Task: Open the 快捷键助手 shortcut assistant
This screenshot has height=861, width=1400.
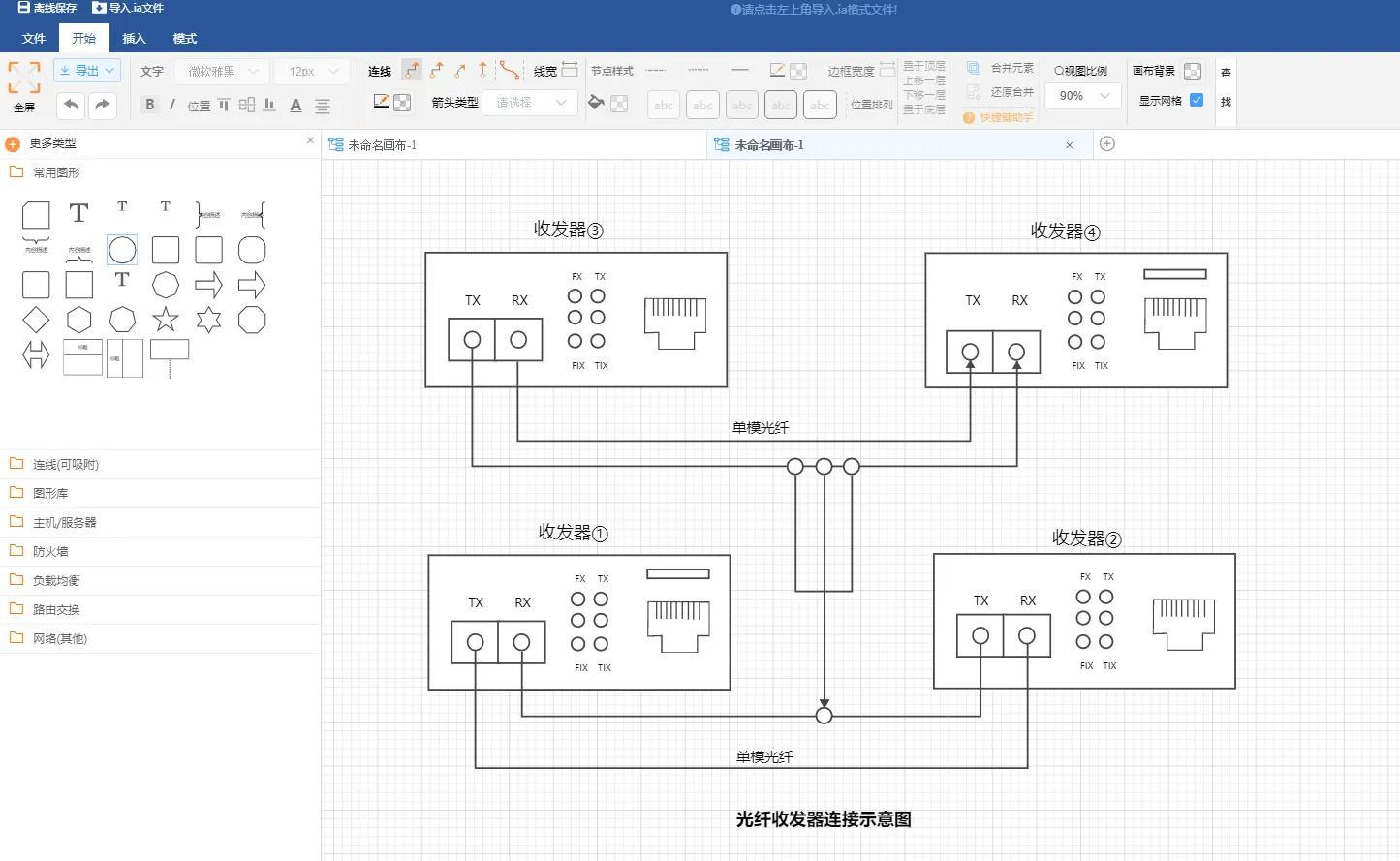Action: coord(998,117)
